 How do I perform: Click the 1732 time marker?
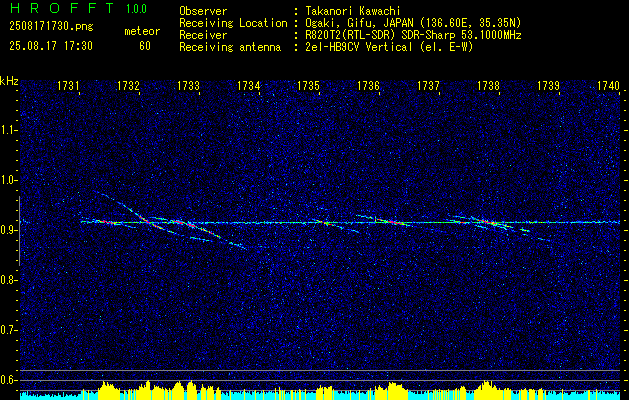[128, 86]
